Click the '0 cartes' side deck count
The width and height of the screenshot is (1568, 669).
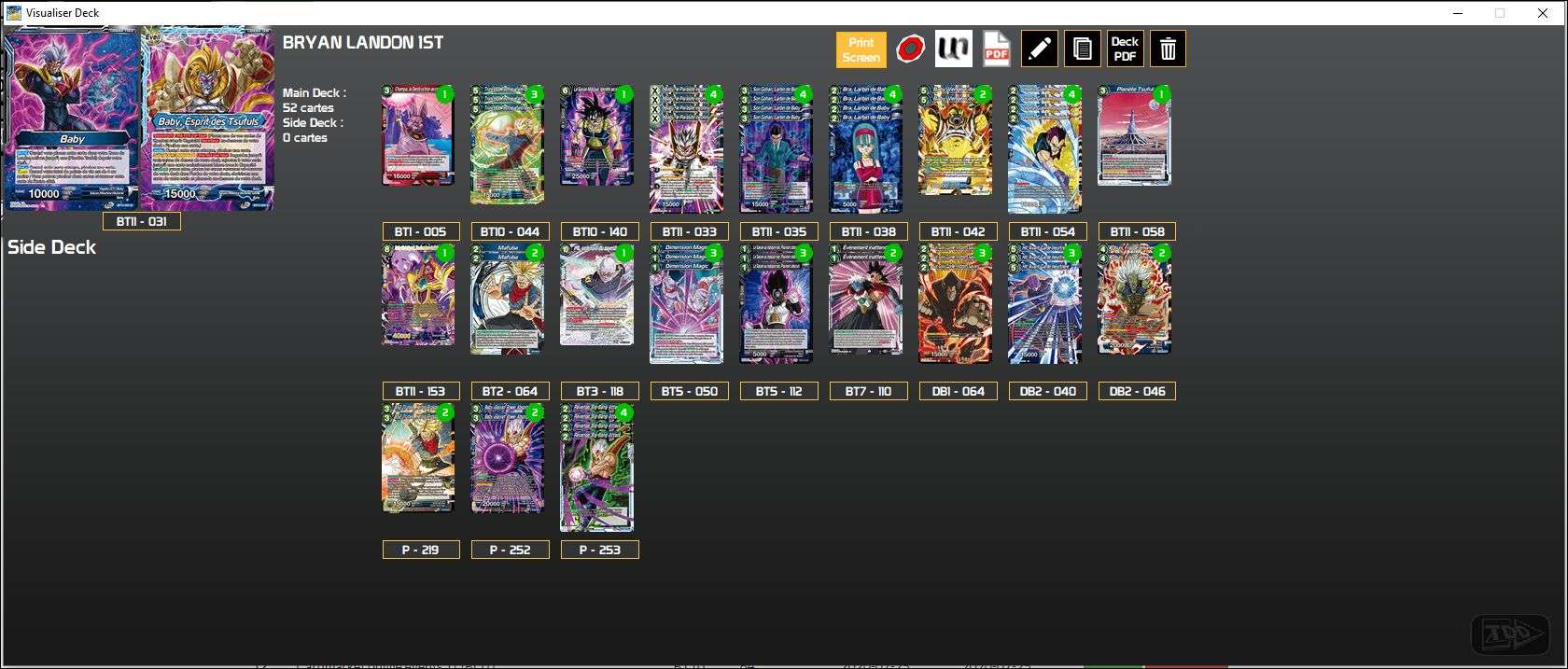[x=305, y=137]
